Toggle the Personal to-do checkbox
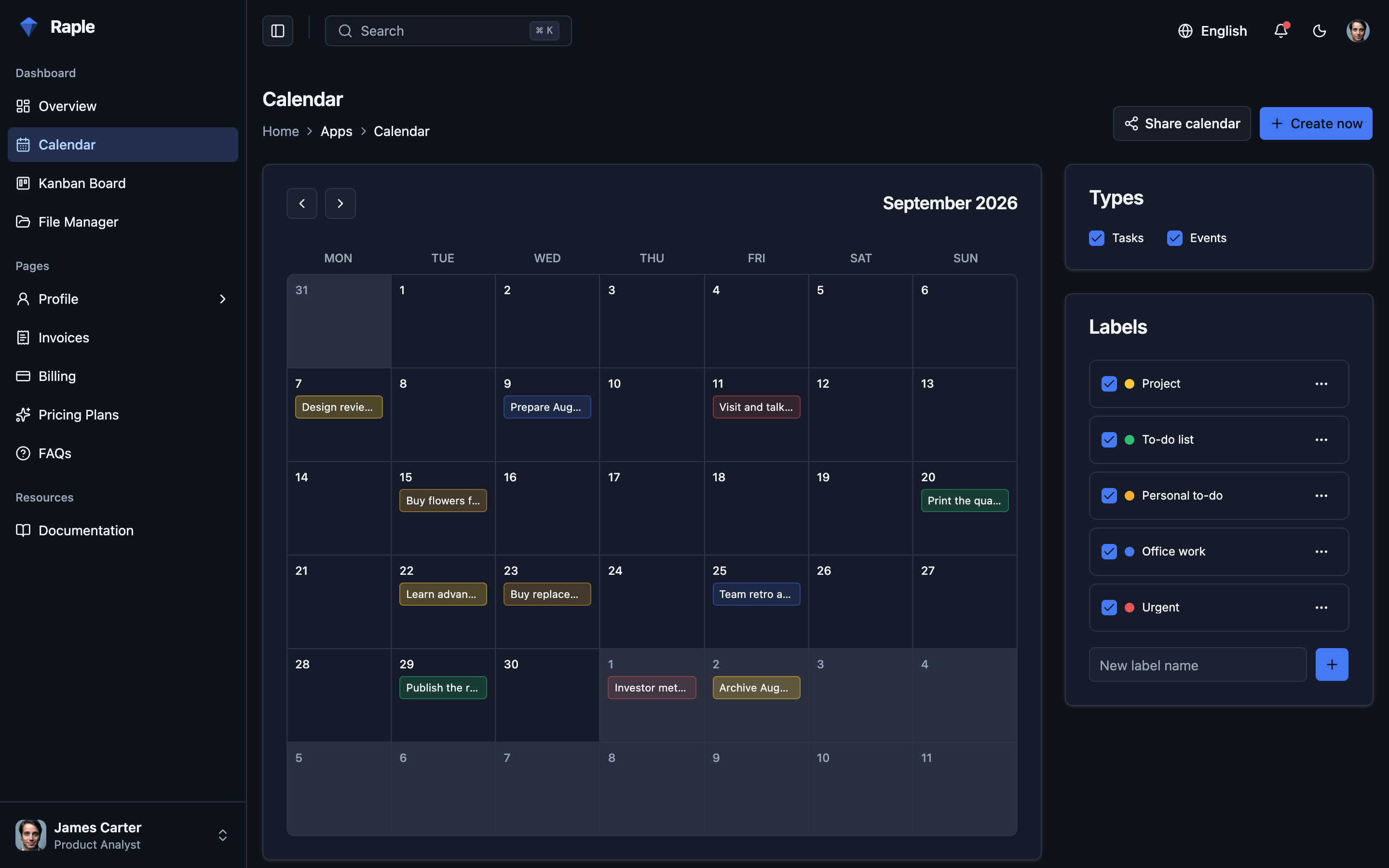 pyautogui.click(x=1109, y=495)
